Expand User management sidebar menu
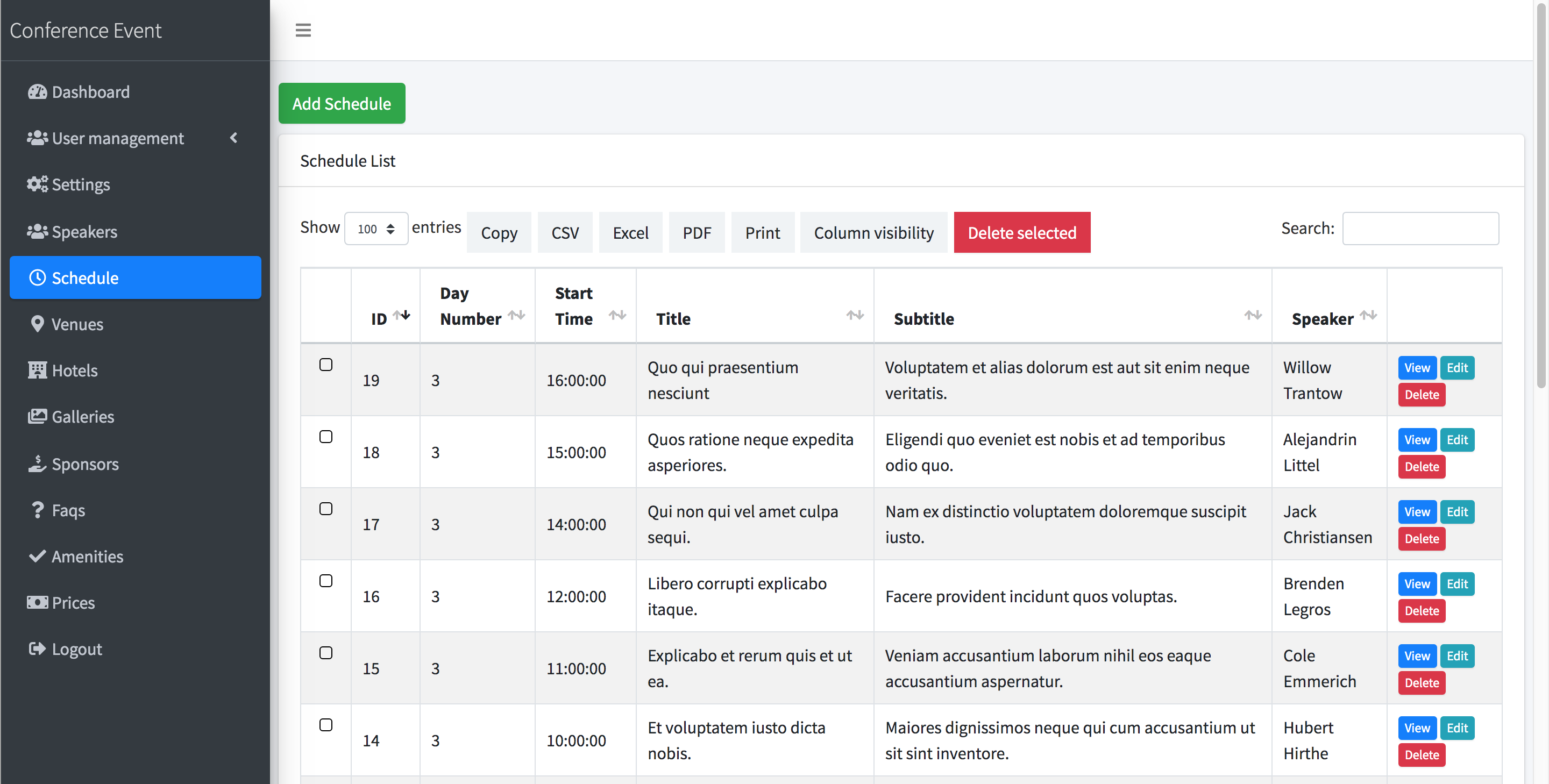The height and width of the screenshot is (784, 1549). (135, 138)
